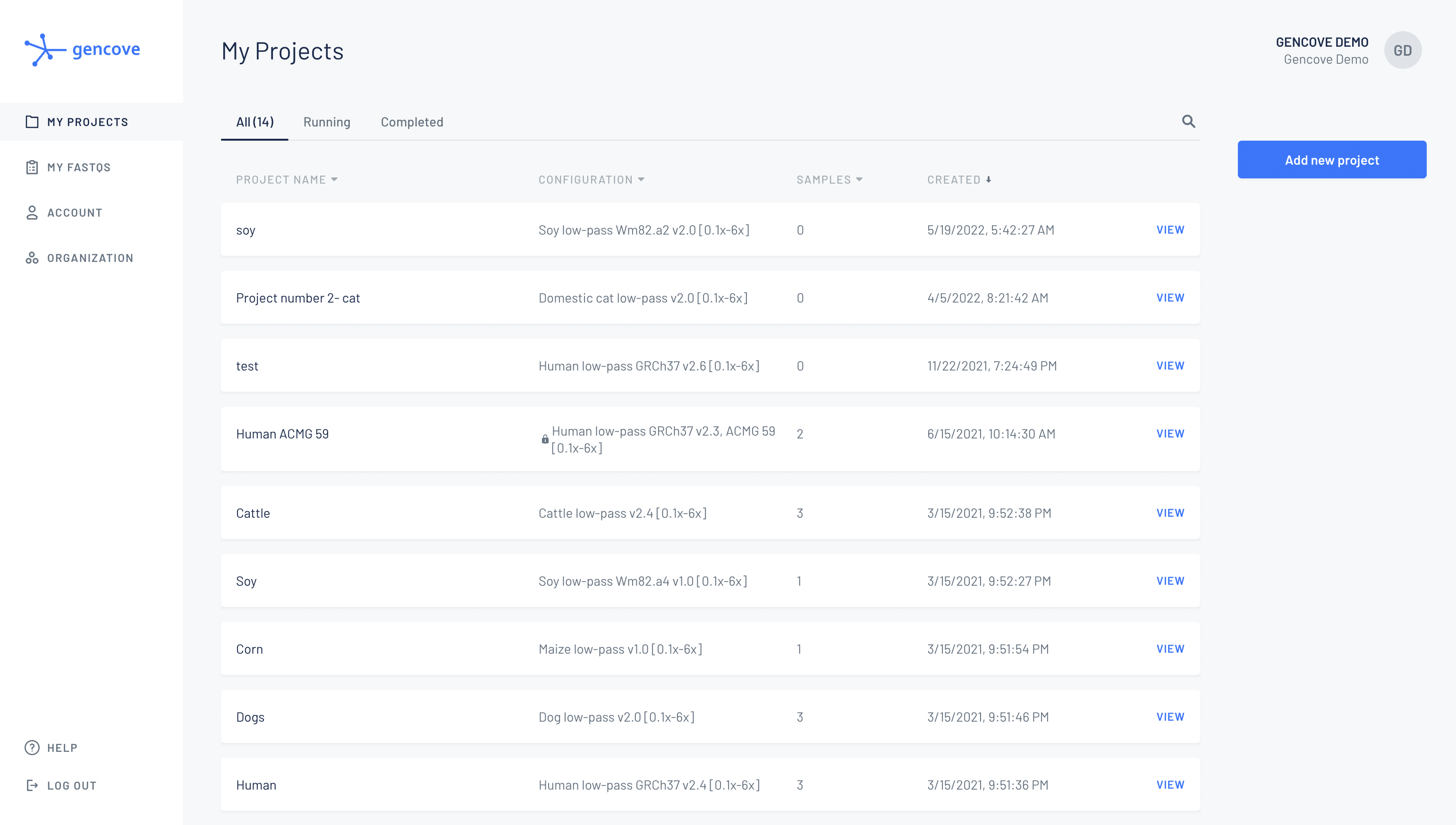The image size is (1456, 825).
Task: Click the Corn project name
Action: click(249, 649)
